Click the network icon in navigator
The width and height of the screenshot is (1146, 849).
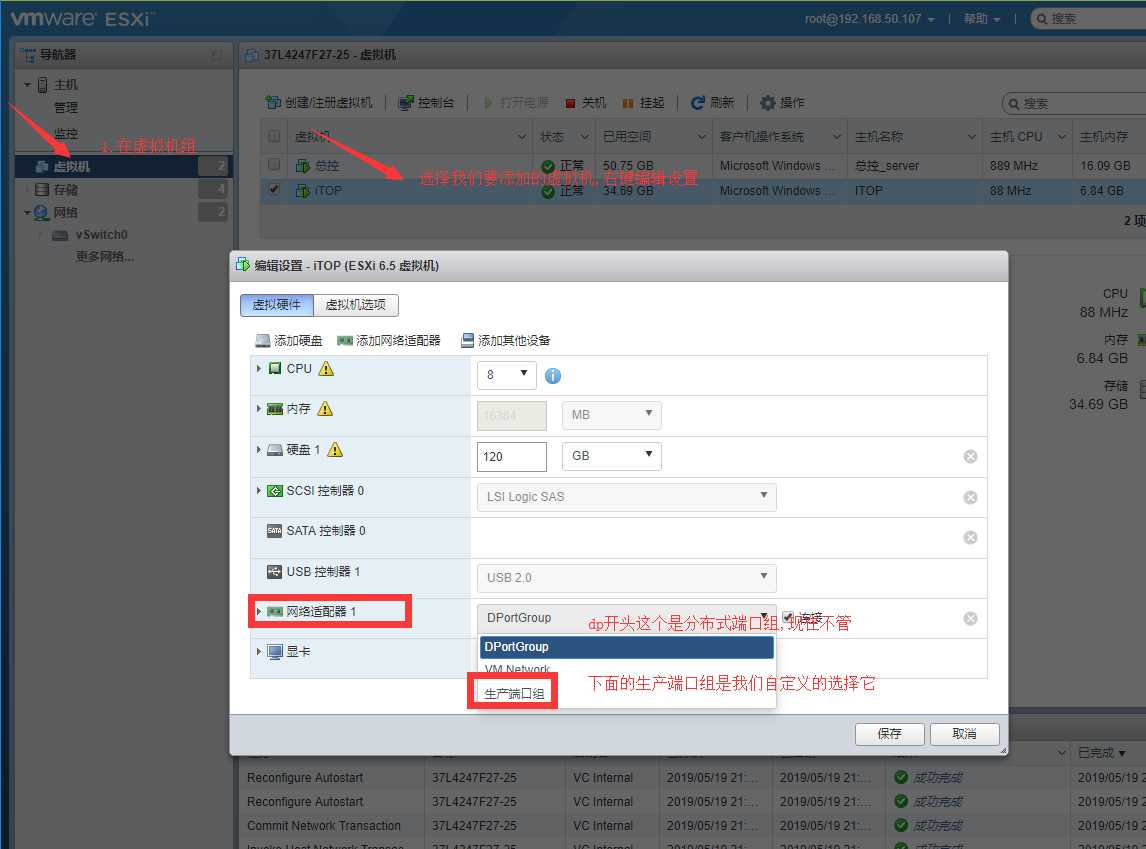(42, 213)
